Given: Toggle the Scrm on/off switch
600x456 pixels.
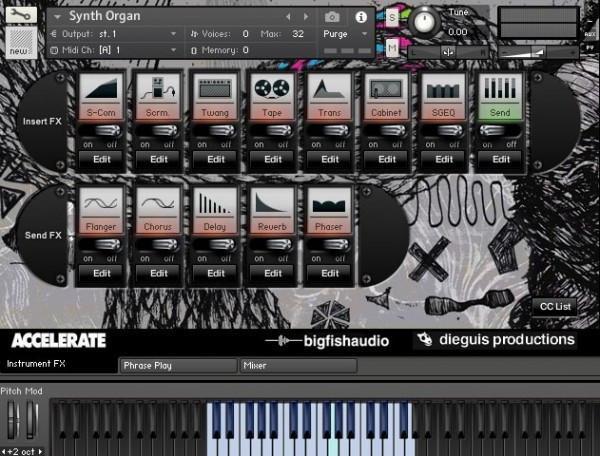Looking at the screenshot, I should 158,131.
